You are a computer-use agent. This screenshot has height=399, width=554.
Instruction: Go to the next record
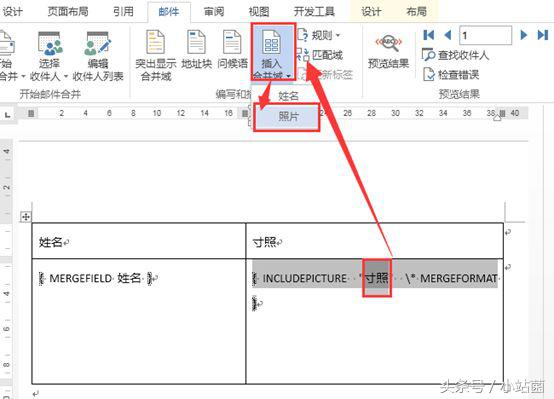pyautogui.click(x=524, y=35)
